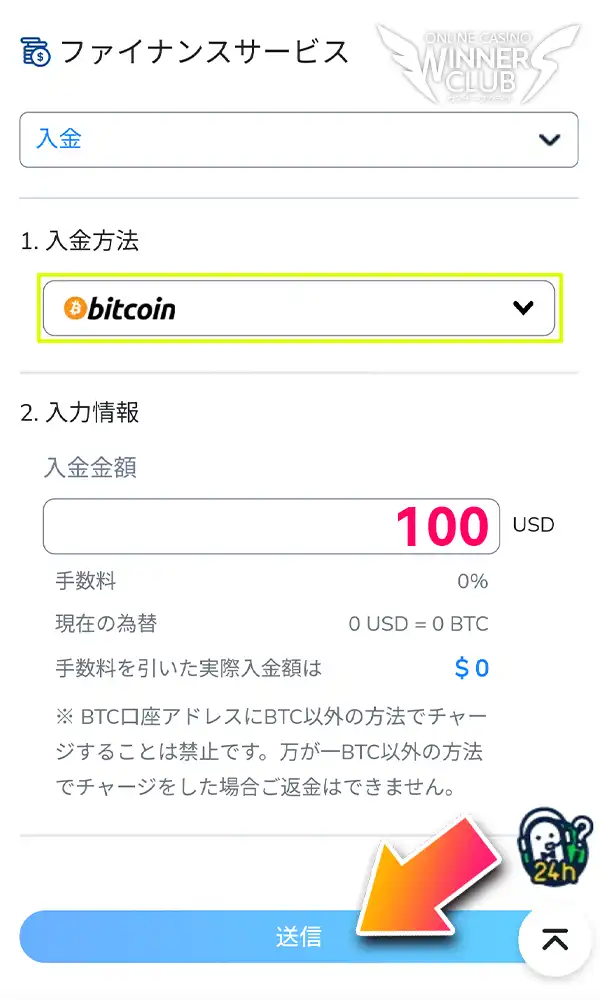Viewport: 600px width, 1000px height.
Task: Select the highlighted bitcoin method field
Action: [298, 308]
